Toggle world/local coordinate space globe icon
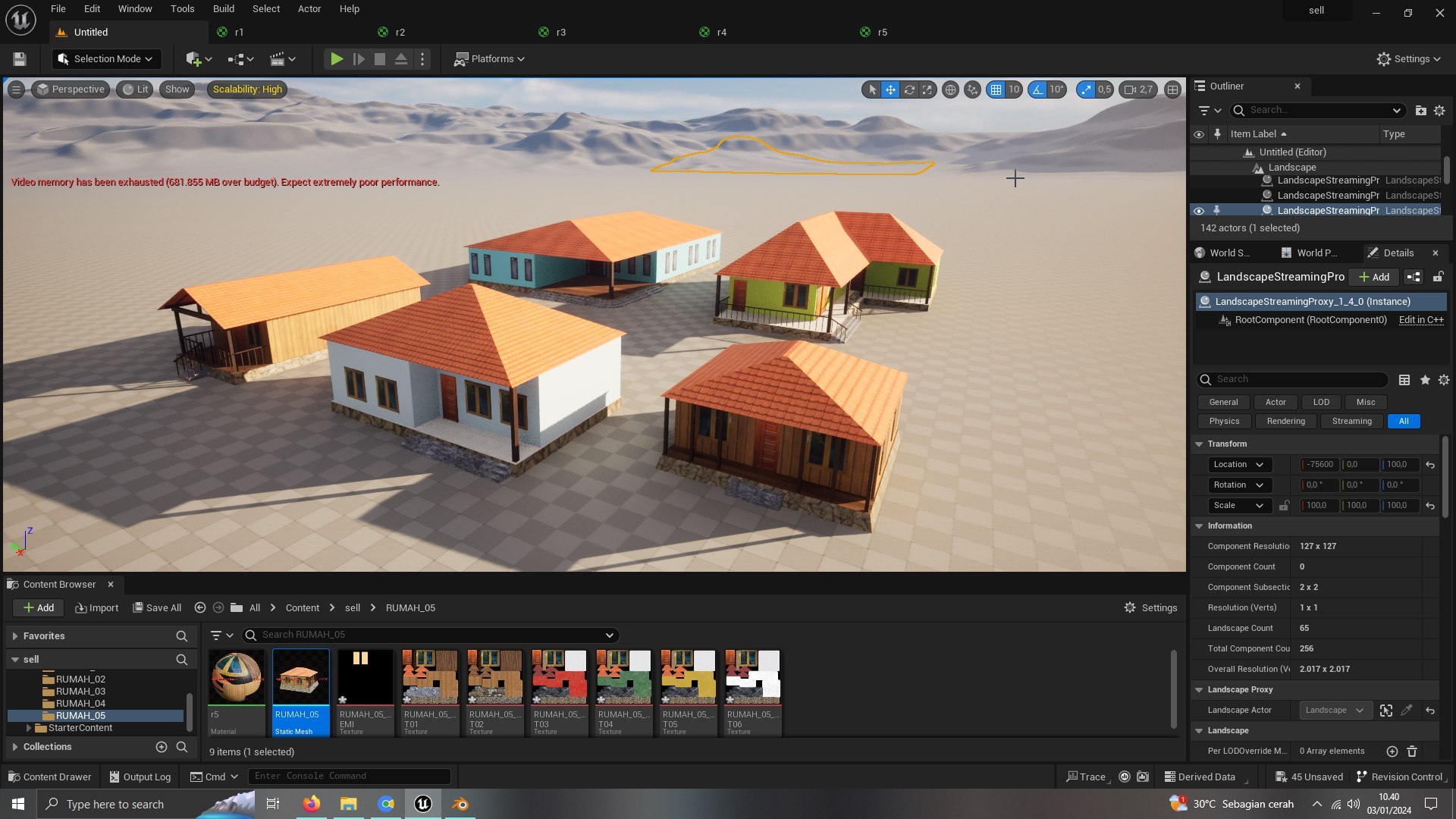Viewport: 1456px width, 819px height. pos(950,89)
